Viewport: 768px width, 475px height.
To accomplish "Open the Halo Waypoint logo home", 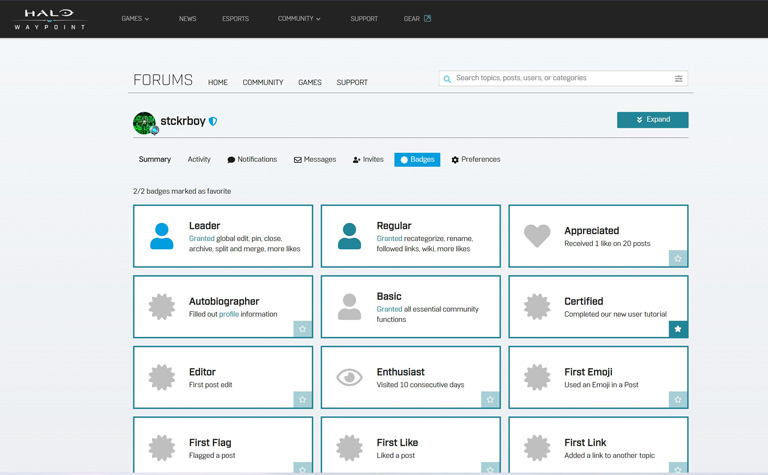I will click(x=49, y=19).
